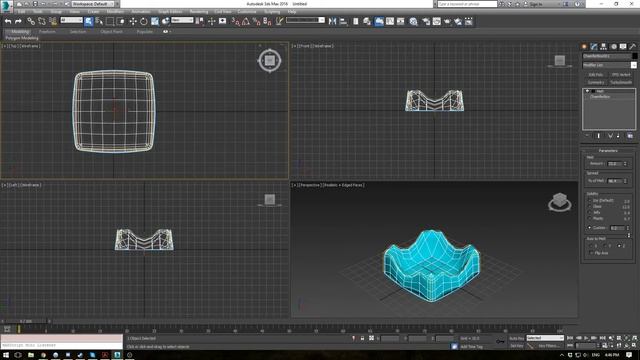This screenshot has height=360, width=640.
Task: Select Glass solidity radio button
Action: click(x=589, y=207)
